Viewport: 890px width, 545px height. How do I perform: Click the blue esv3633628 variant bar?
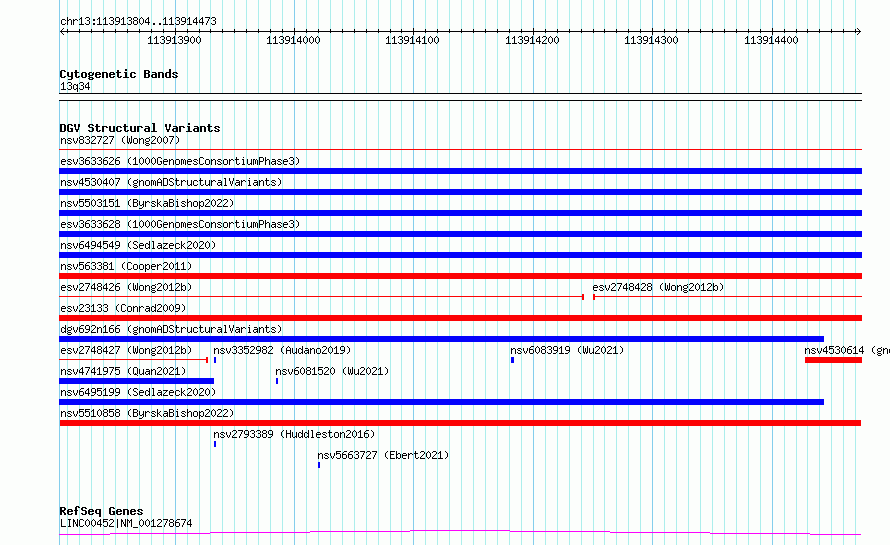pyautogui.click(x=460, y=234)
